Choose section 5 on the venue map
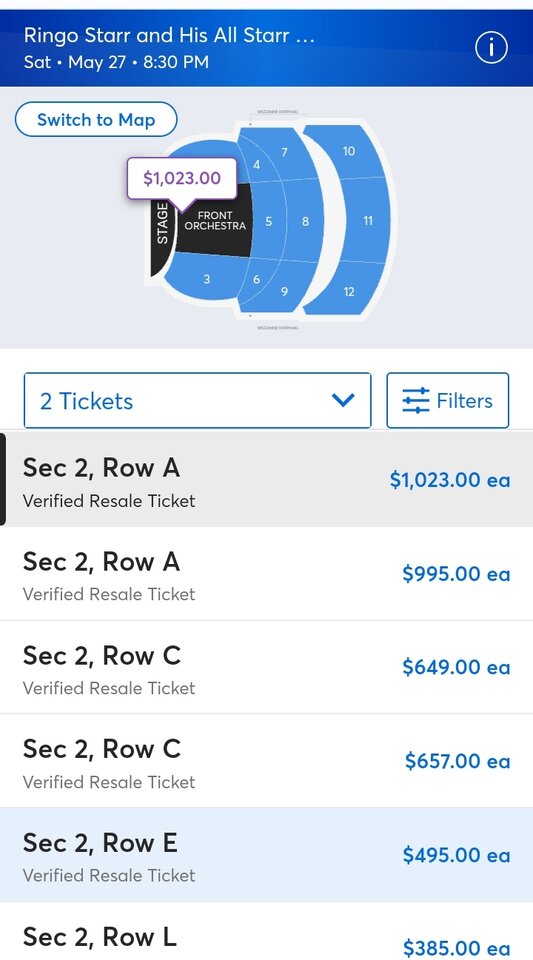The width and height of the screenshot is (533, 960). click(x=268, y=222)
